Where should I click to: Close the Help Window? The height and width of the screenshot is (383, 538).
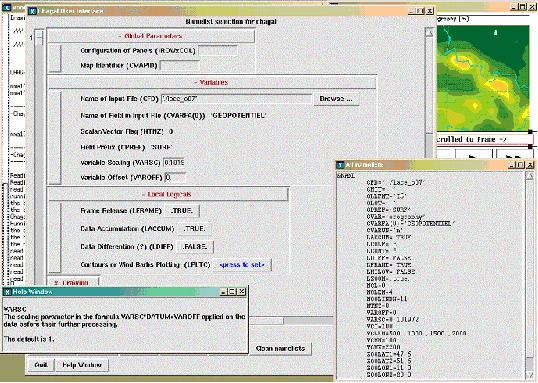point(242,292)
